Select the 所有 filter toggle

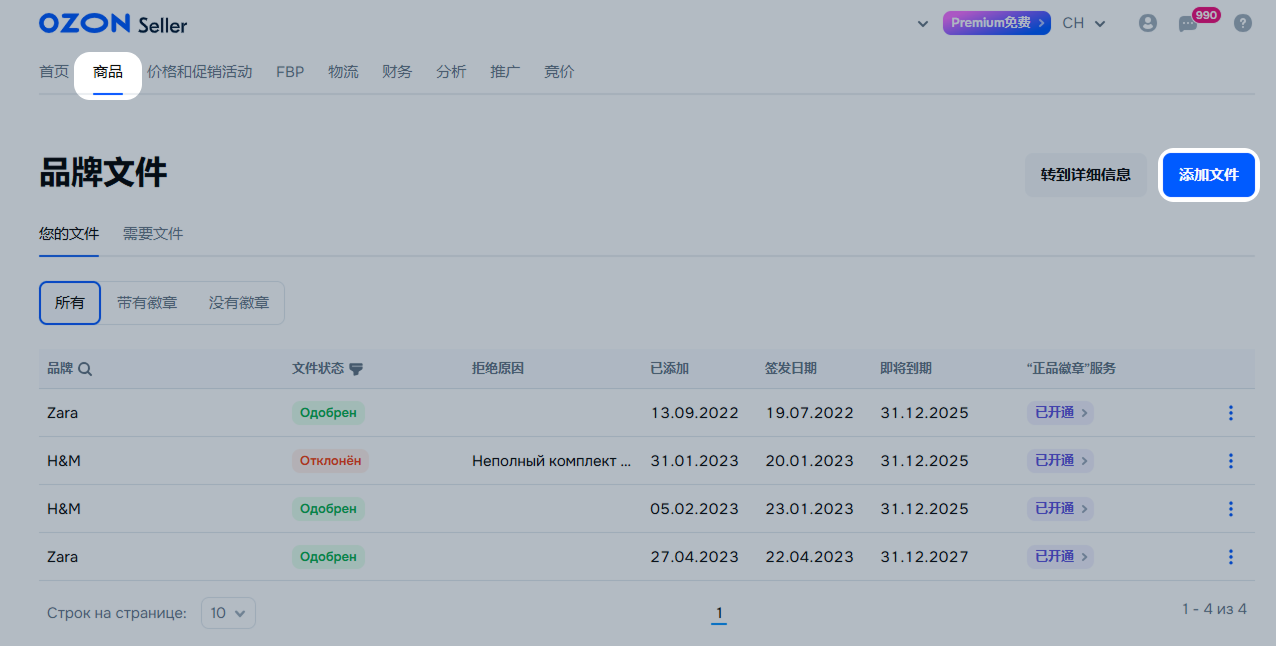pyautogui.click(x=70, y=303)
